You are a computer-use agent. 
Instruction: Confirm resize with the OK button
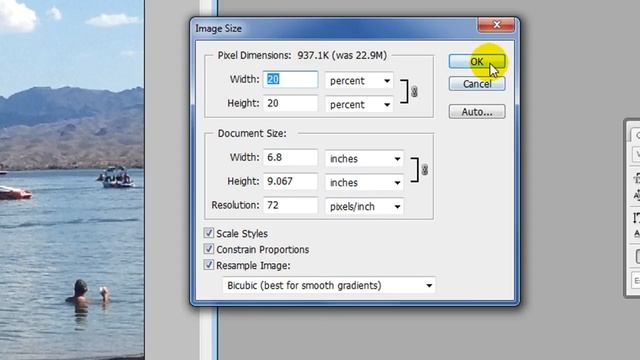point(477,62)
